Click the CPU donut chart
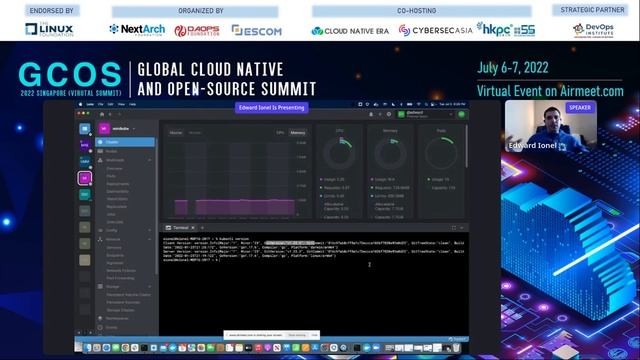640x360 pixels. pos(339,154)
